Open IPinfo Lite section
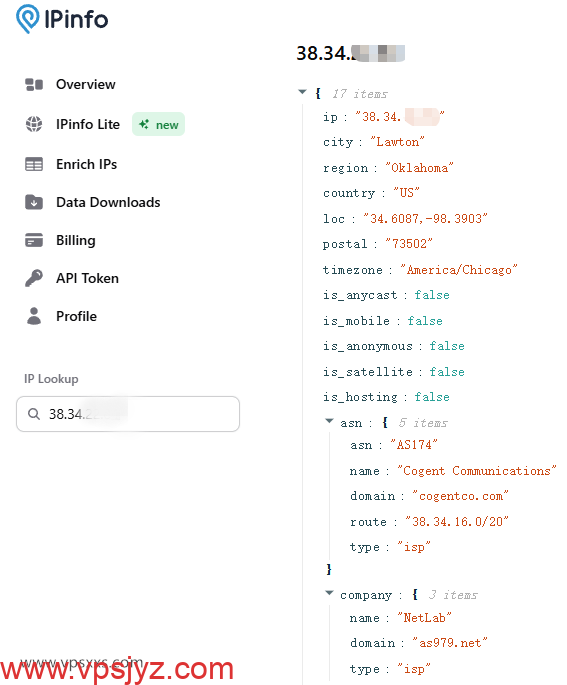The height and width of the screenshot is (685, 567). [88, 124]
